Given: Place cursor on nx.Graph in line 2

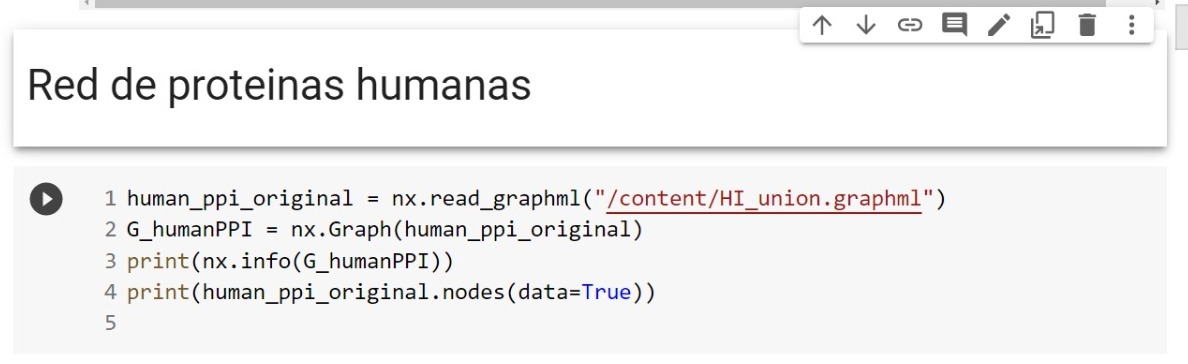Looking at the screenshot, I should pos(342,230).
